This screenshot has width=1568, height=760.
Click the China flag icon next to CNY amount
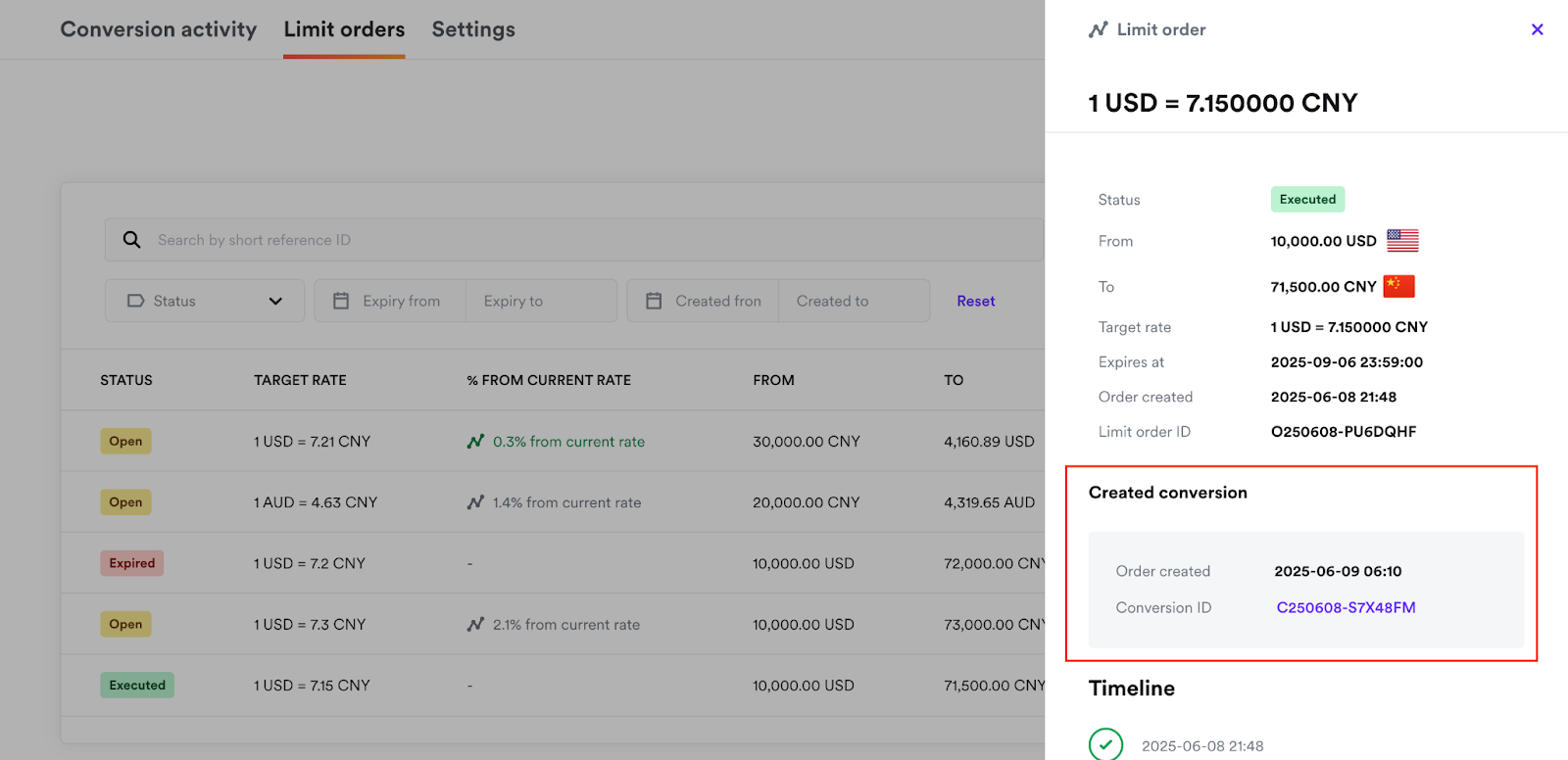click(x=1398, y=286)
